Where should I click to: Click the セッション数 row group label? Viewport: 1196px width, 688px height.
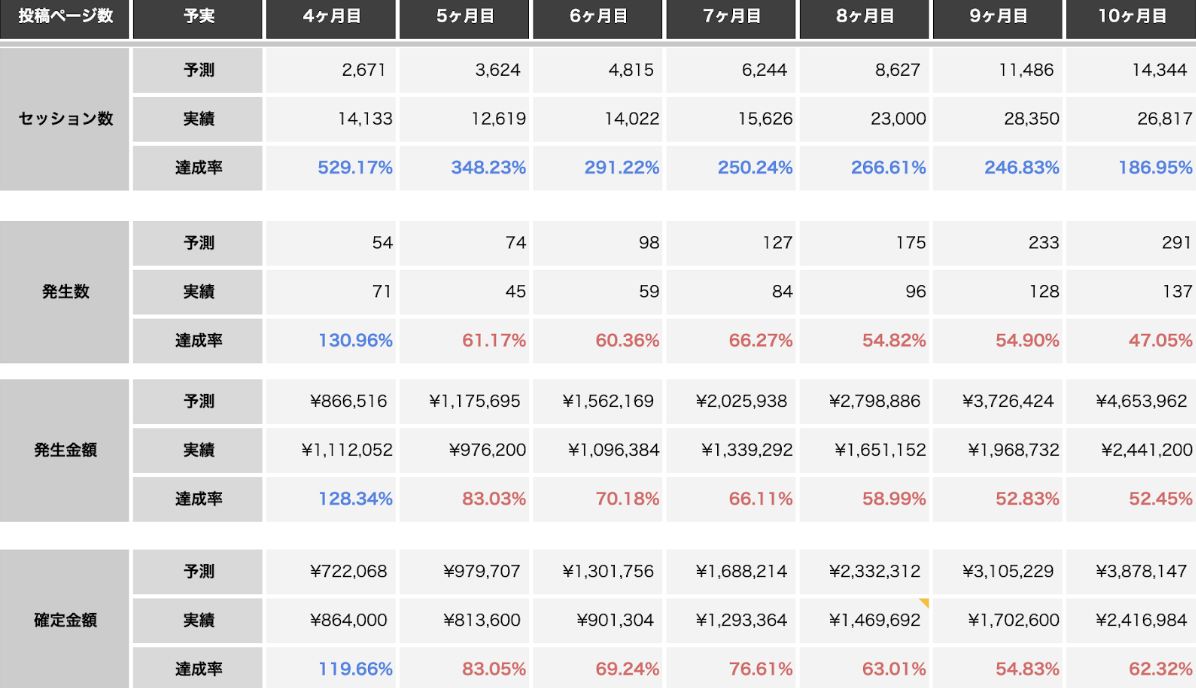click(x=65, y=119)
